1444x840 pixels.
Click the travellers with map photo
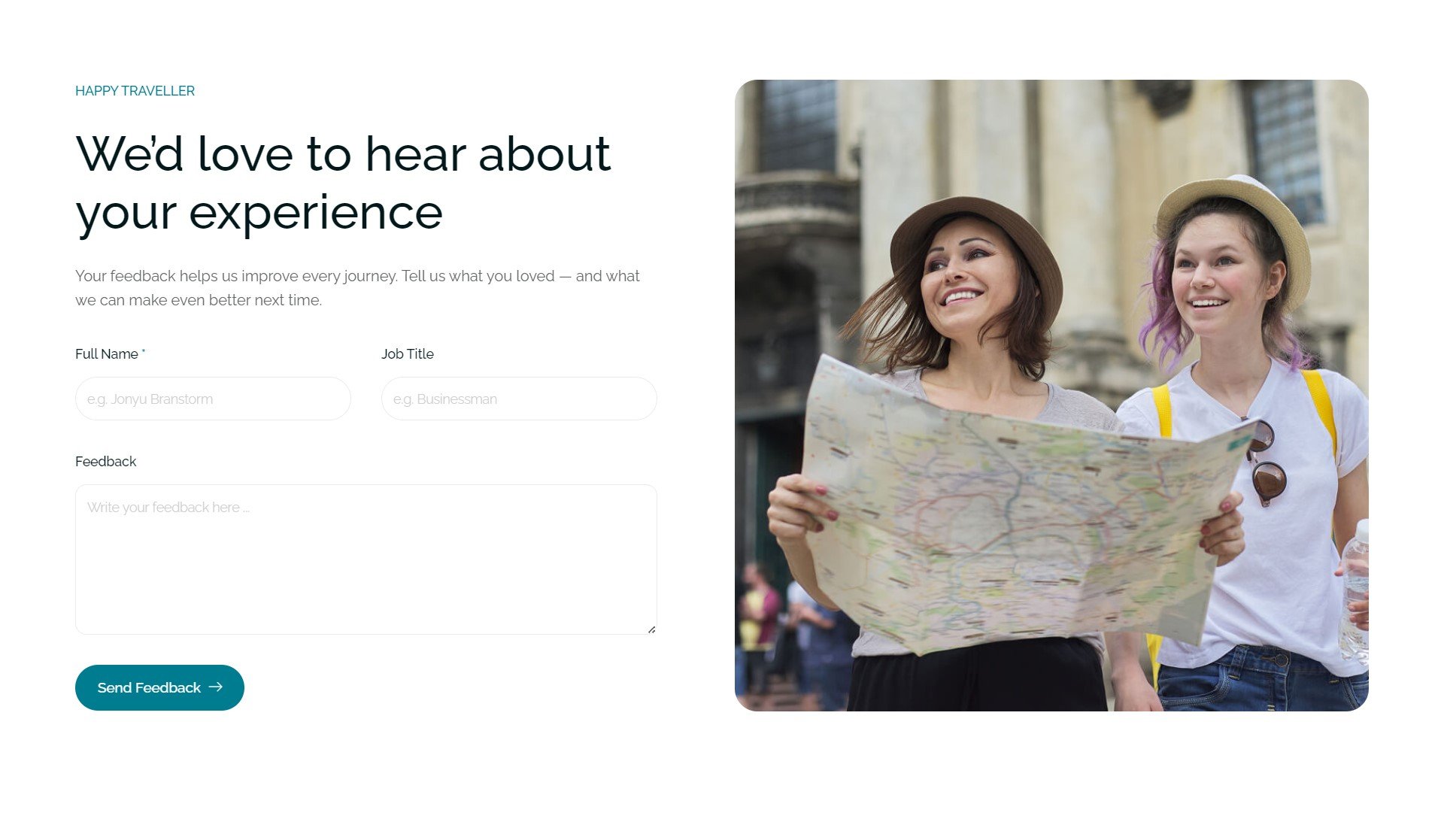click(1051, 396)
